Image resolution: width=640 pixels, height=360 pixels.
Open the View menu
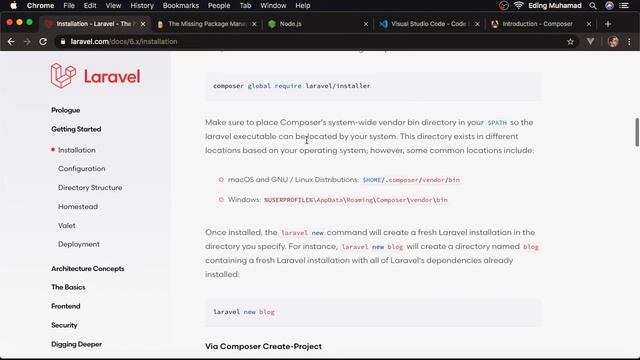click(113, 6)
